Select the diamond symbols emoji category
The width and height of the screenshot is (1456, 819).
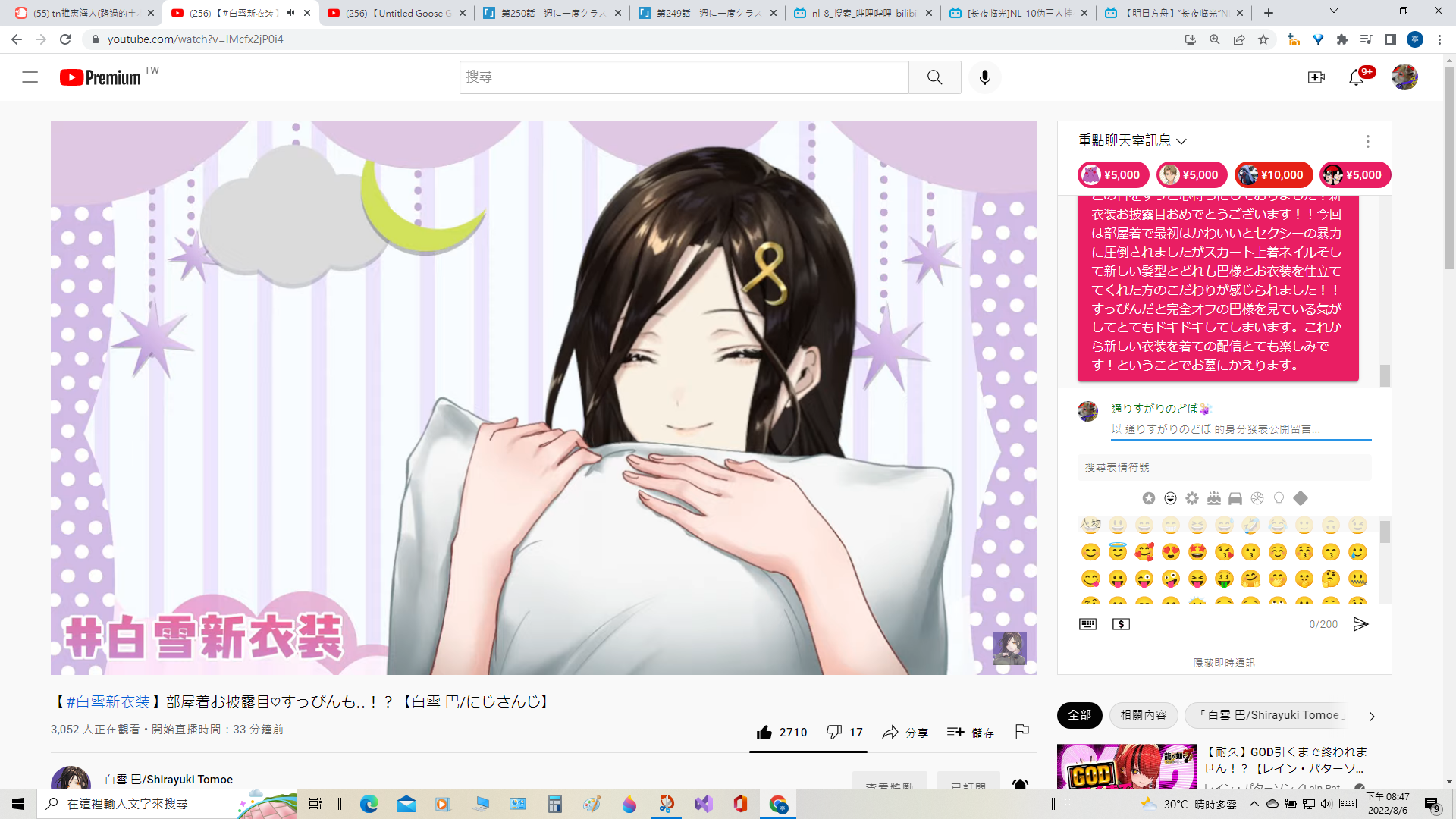(x=1301, y=498)
